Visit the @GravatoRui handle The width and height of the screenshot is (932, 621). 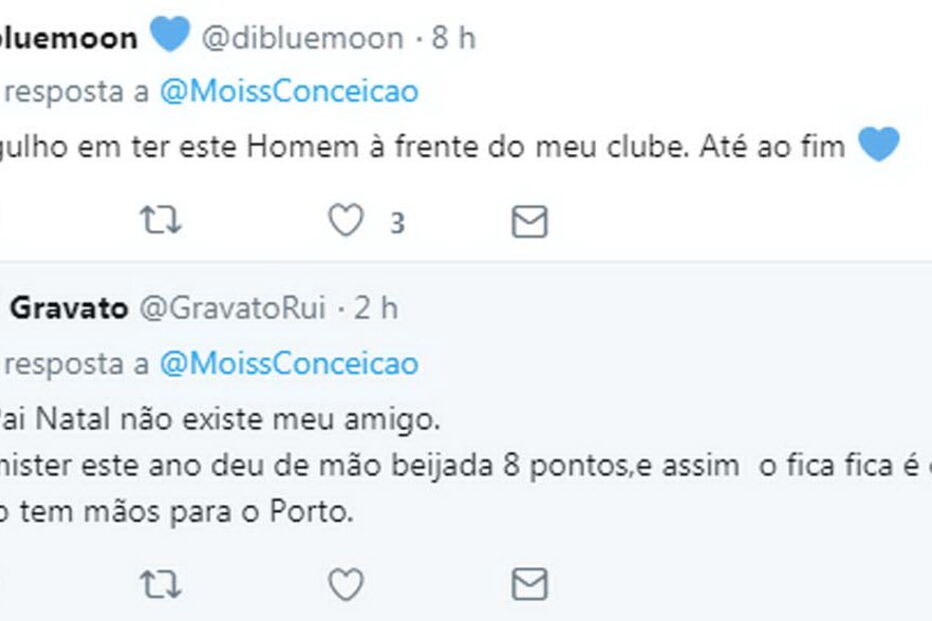[x=230, y=309]
